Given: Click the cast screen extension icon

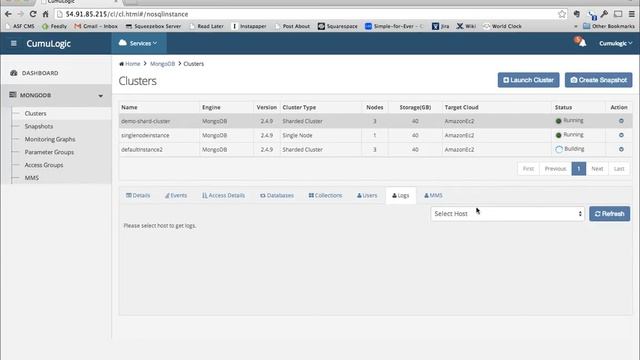Looking at the screenshot, I should point(618,14).
